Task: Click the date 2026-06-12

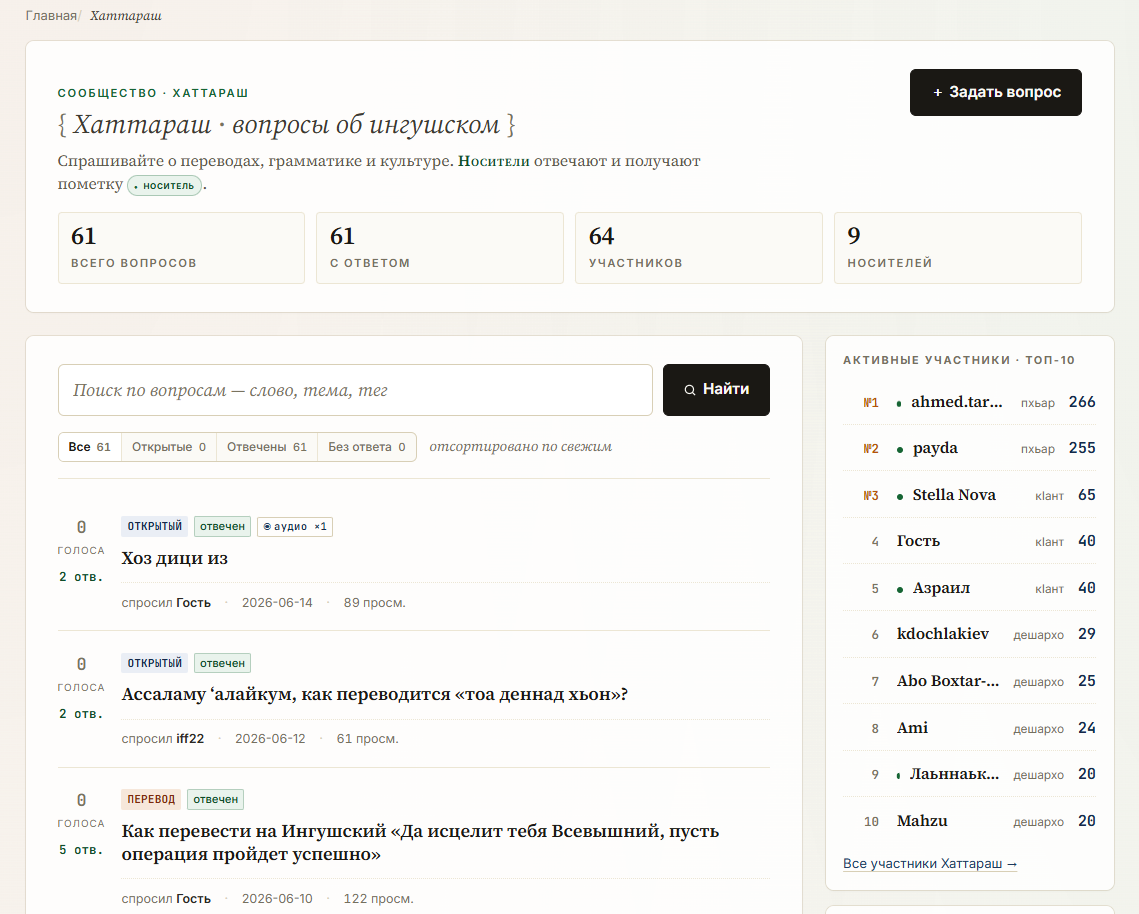Action: (270, 738)
